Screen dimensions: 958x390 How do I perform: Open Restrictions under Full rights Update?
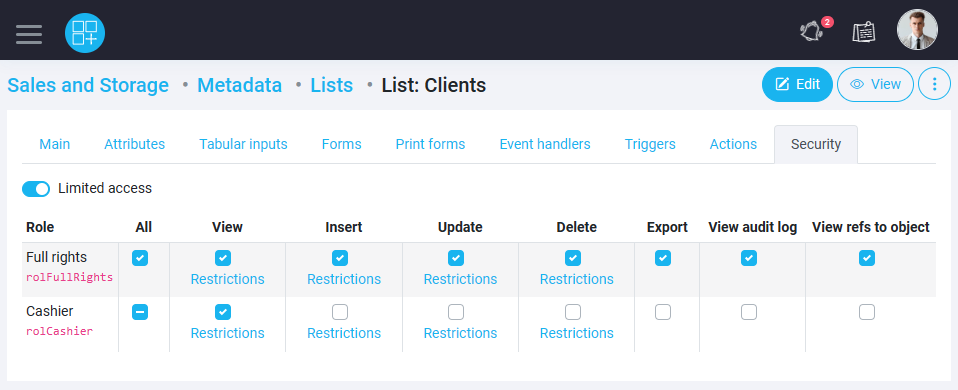coord(460,279)
